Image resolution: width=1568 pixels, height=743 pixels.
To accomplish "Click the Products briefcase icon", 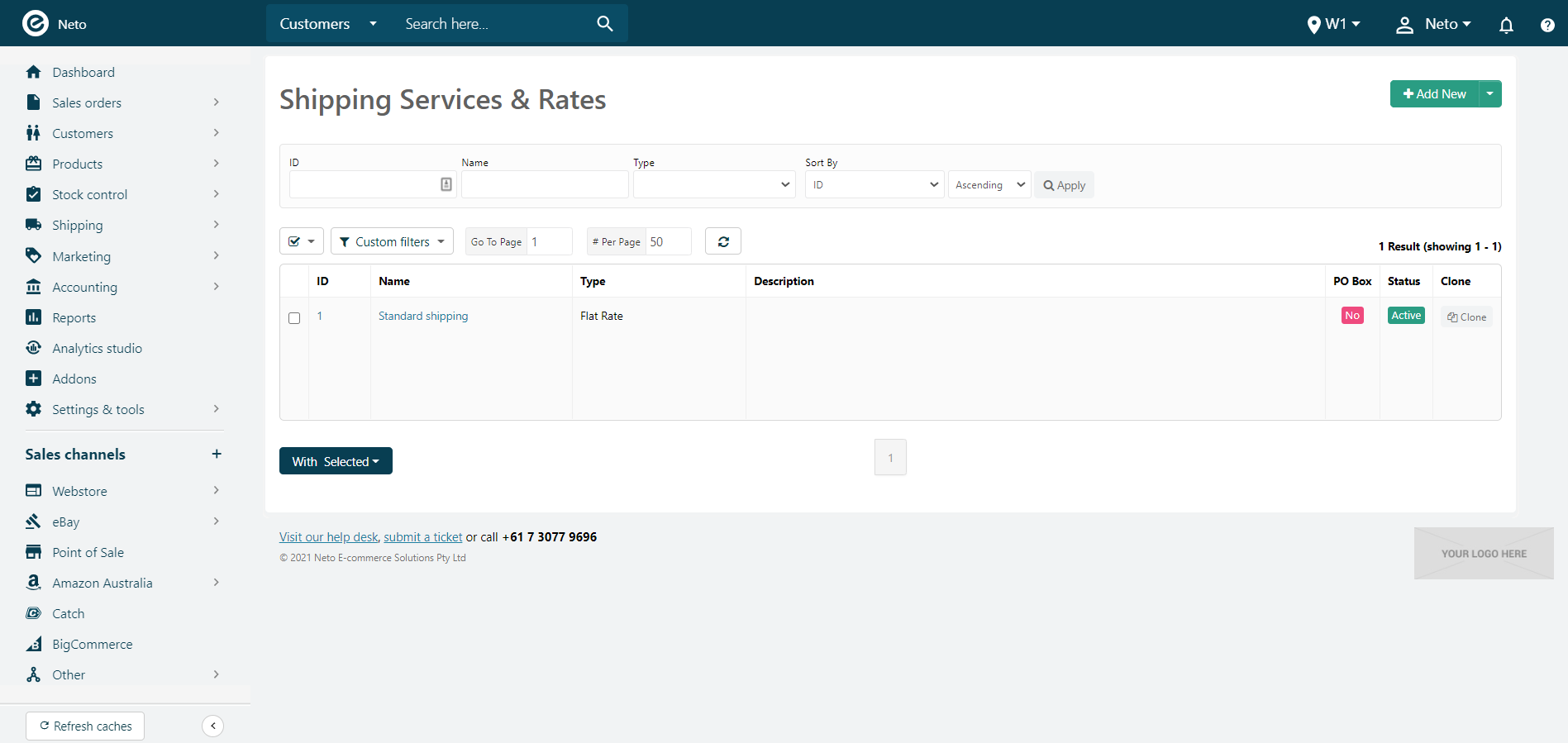I will [33, 164].
